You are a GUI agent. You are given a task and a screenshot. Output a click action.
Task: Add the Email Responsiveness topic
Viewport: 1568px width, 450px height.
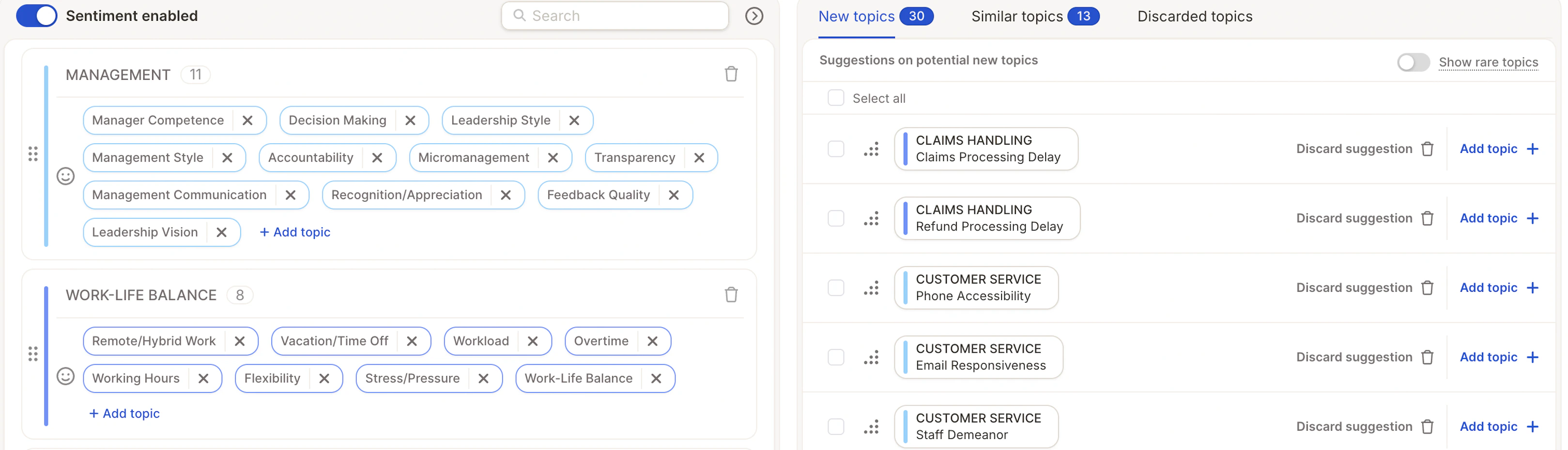point(1499,358)
